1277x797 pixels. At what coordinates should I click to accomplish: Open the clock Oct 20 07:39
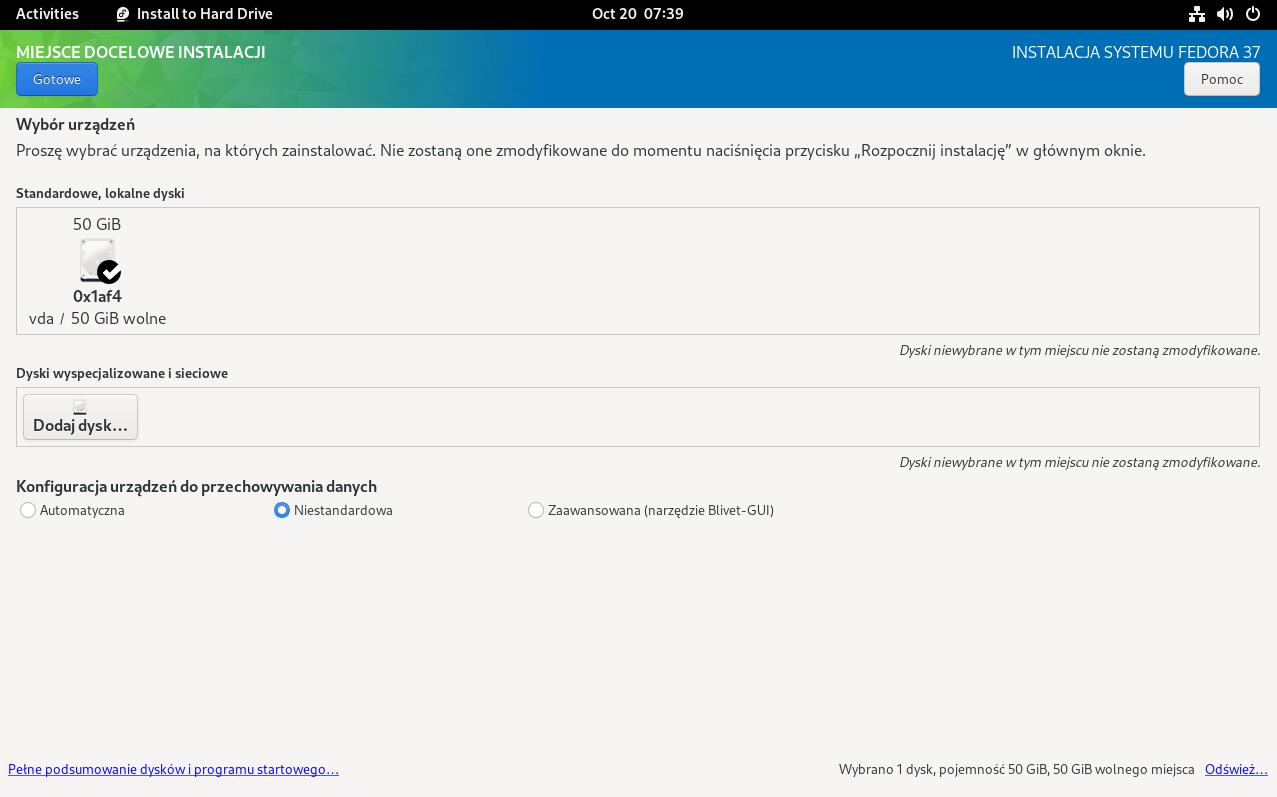(638, 14)
